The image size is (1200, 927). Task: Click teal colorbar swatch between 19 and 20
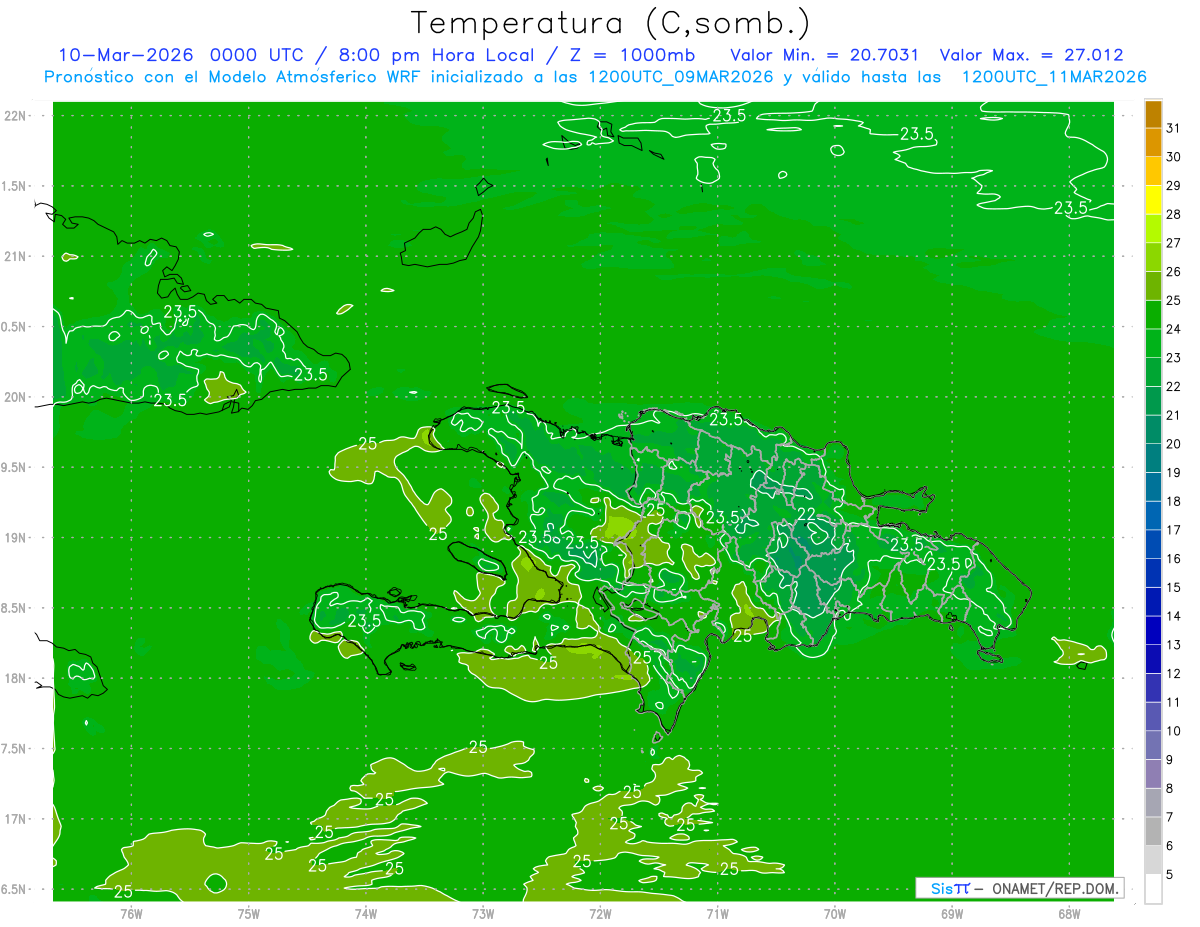pyautogui.click(x=1153, y=459)
